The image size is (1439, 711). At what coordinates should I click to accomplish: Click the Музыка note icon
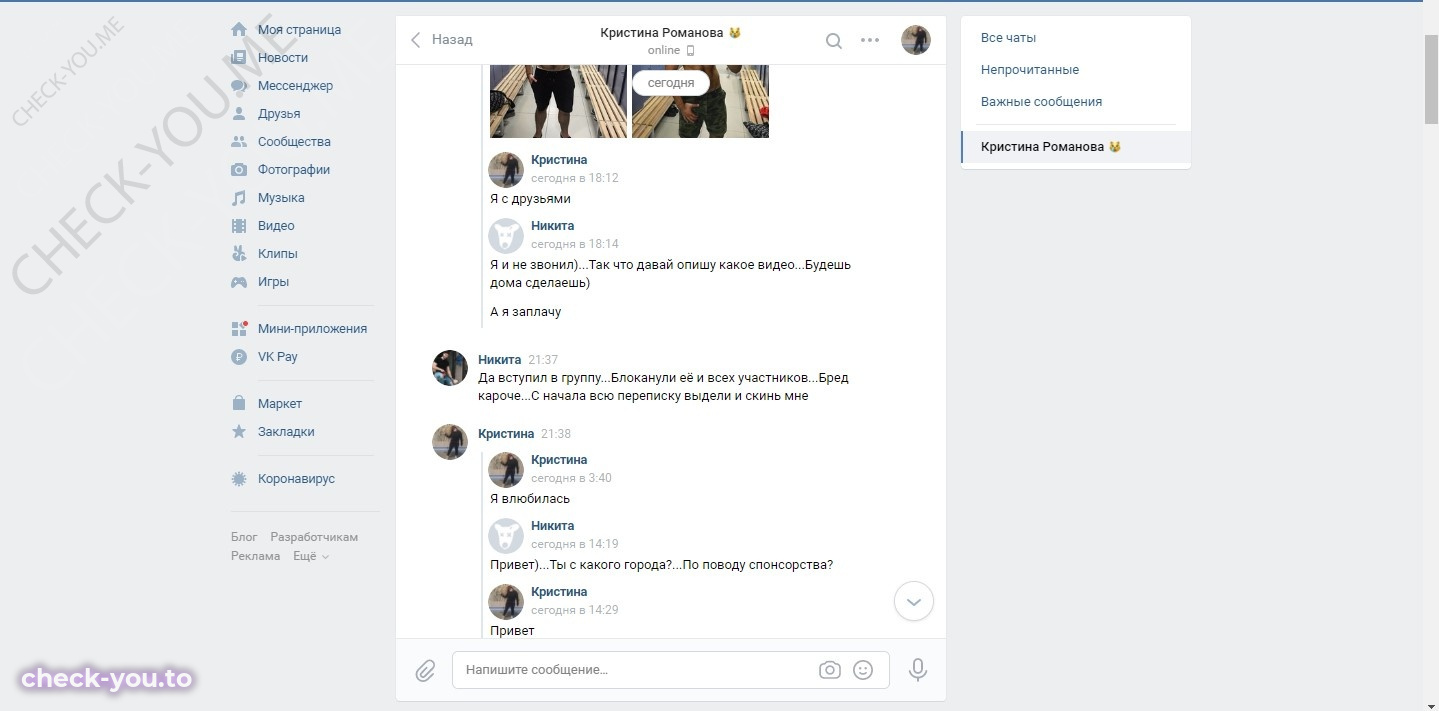click(x=239, y=198)
